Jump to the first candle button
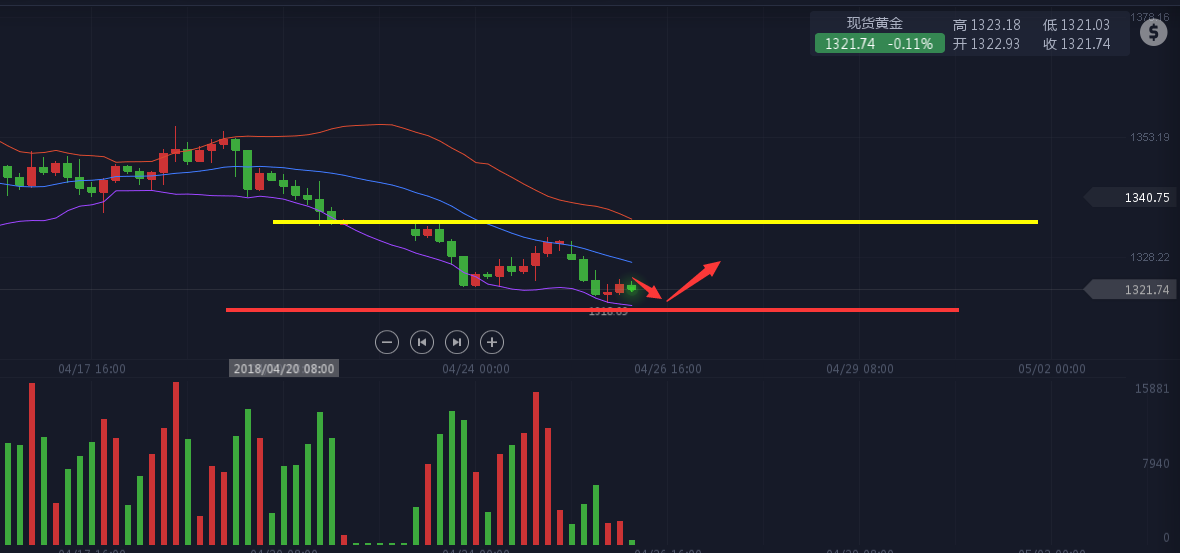 (421, 342)
